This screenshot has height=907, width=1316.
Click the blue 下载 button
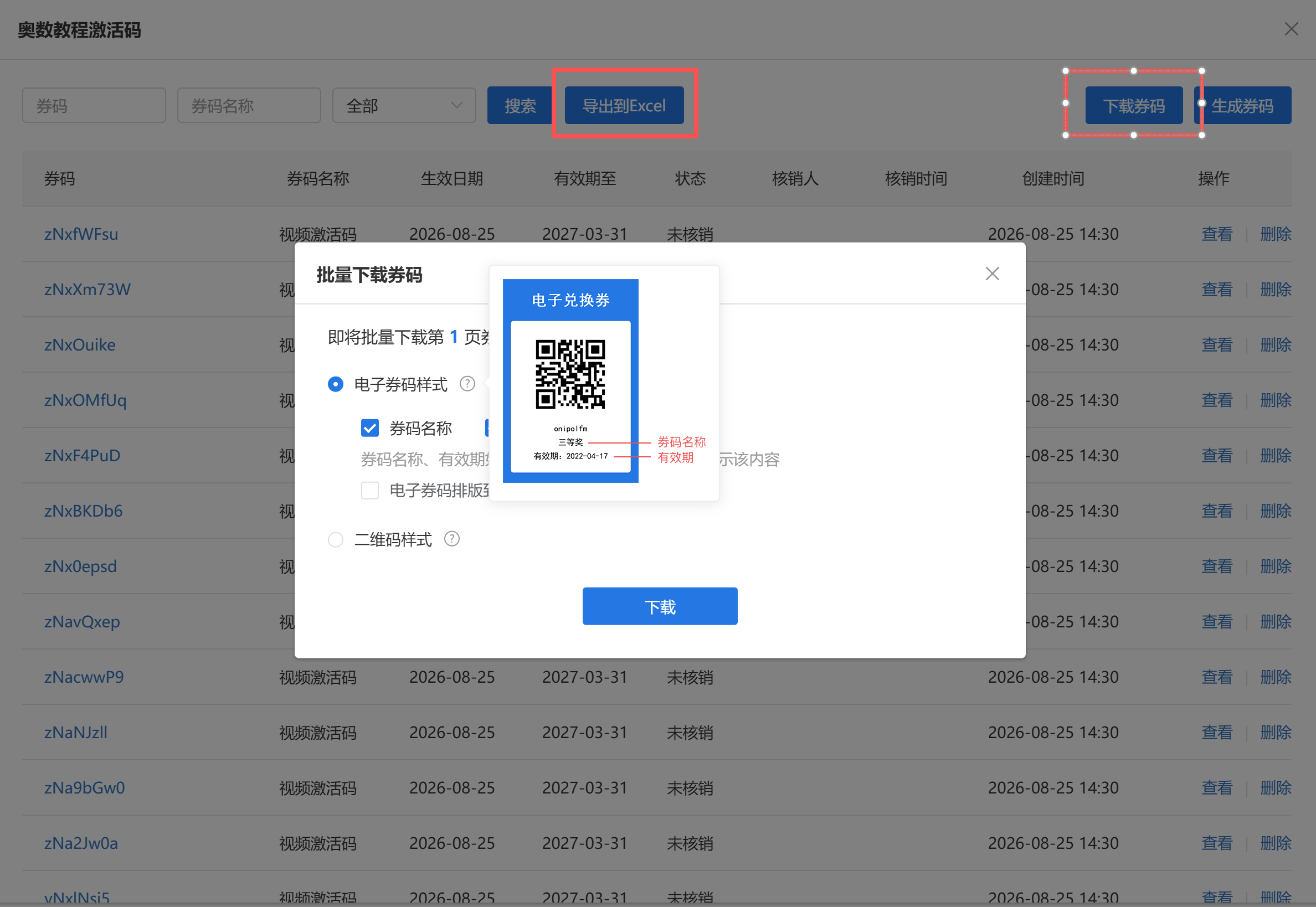point(660,606)
